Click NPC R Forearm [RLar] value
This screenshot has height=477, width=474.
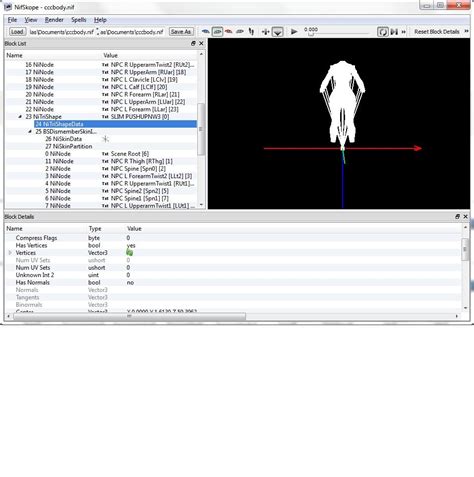tap(145, 94)
